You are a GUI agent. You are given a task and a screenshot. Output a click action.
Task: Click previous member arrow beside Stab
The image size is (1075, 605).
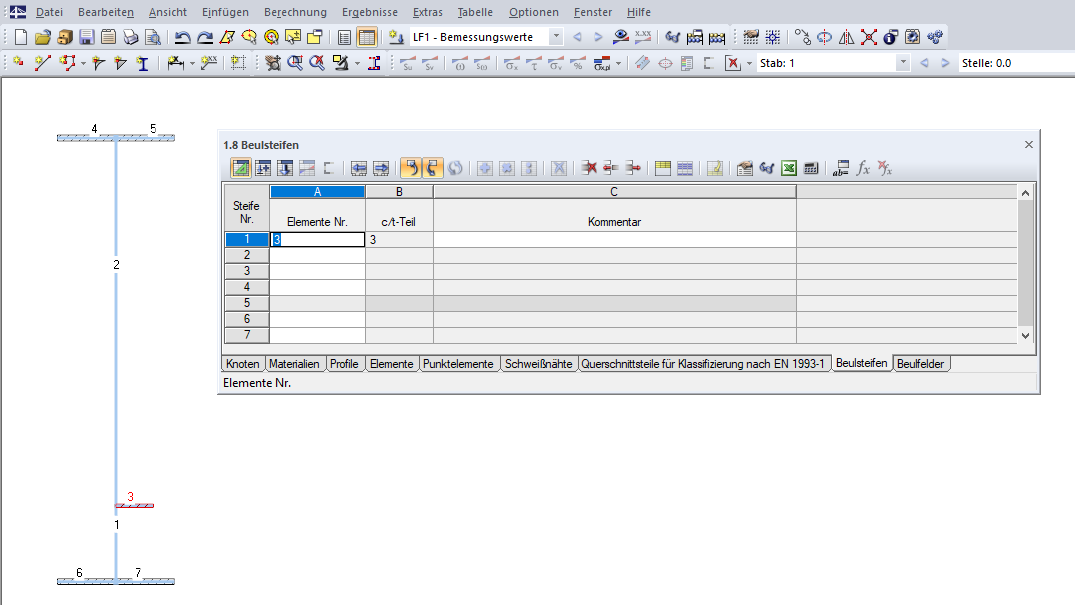tap(924, 63)
